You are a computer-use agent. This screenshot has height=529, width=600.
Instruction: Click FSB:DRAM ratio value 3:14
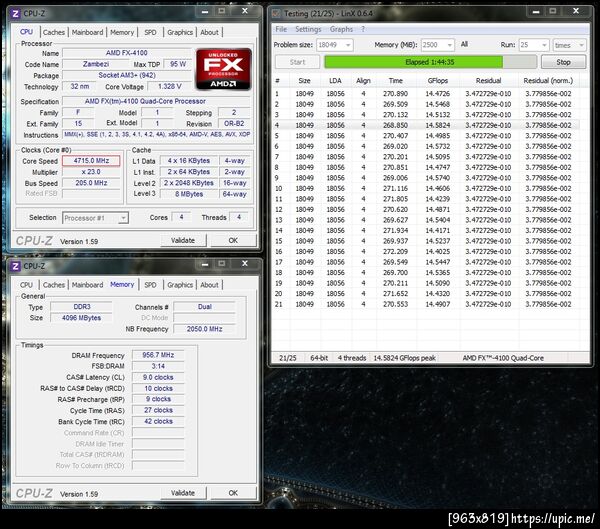[158, 366]
